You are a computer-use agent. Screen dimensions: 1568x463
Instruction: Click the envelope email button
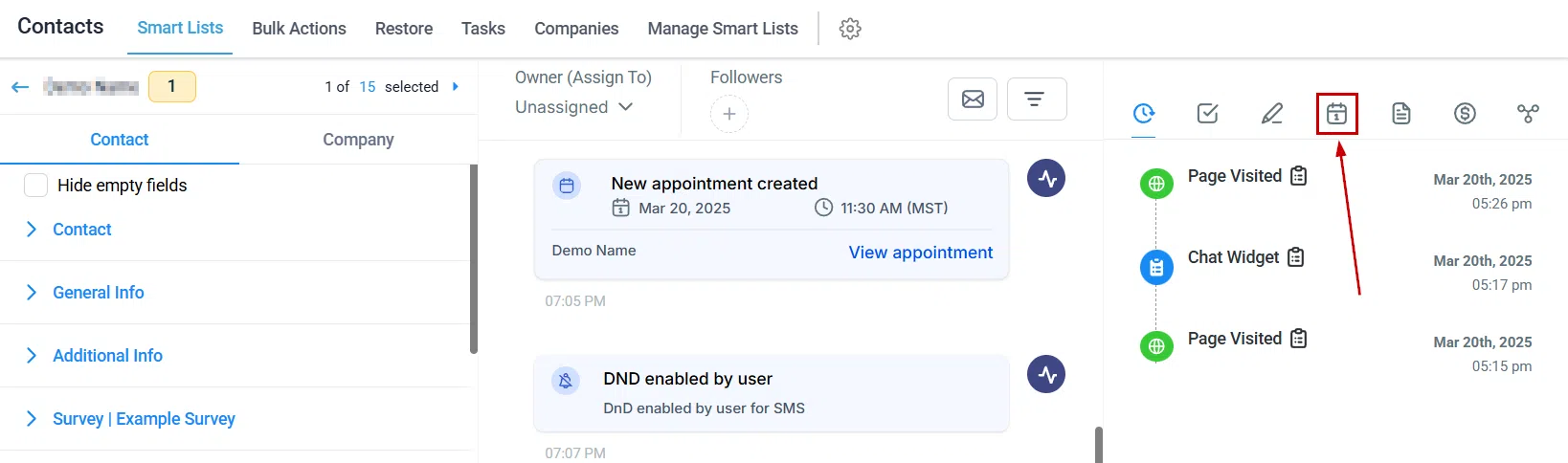point(973,99)
